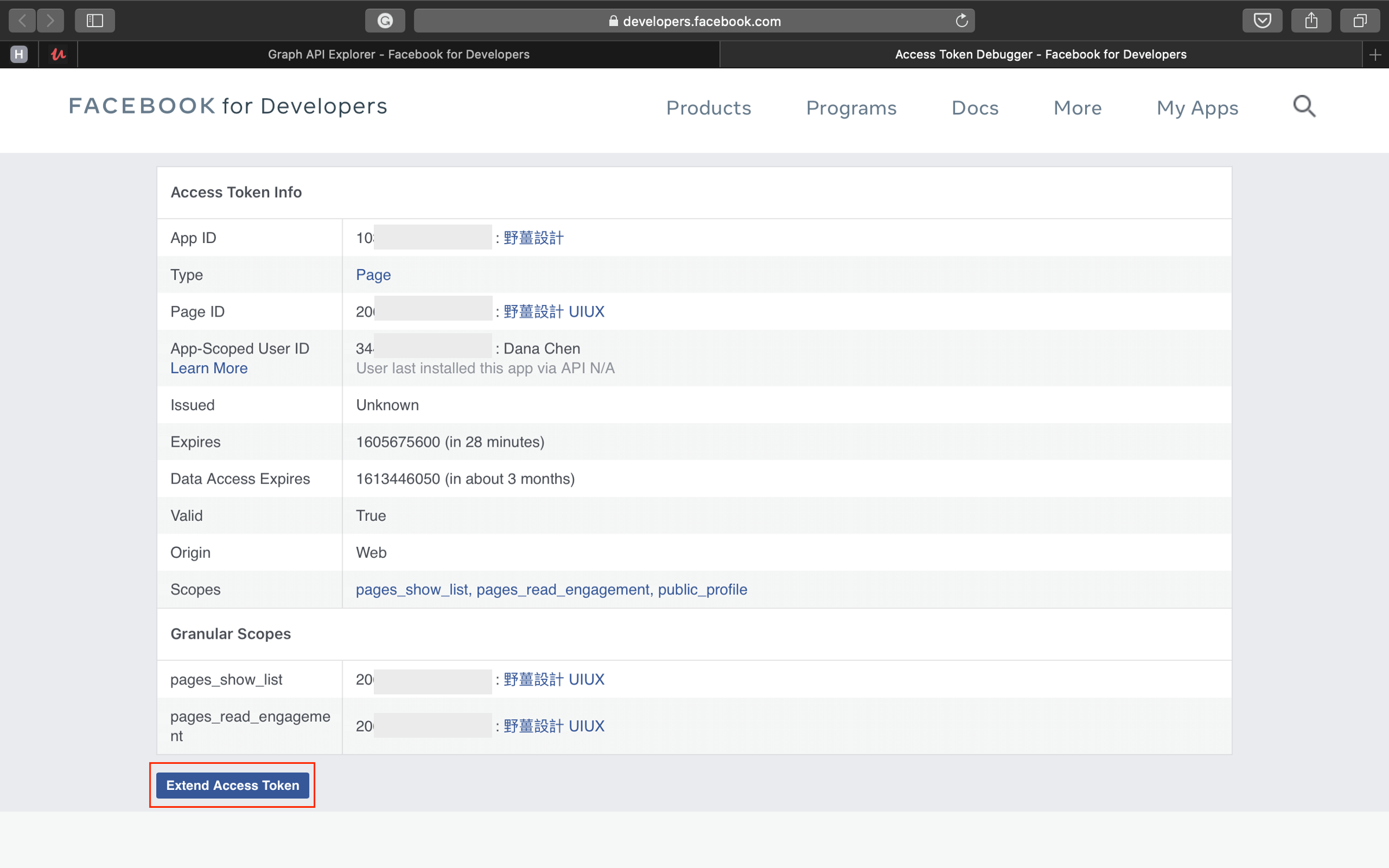Image resolution: width=1389 pixels, height=868 pixels.
Task: Reload the page with the refresh icon
Action: pyautogui.click(x=961, y=21)
